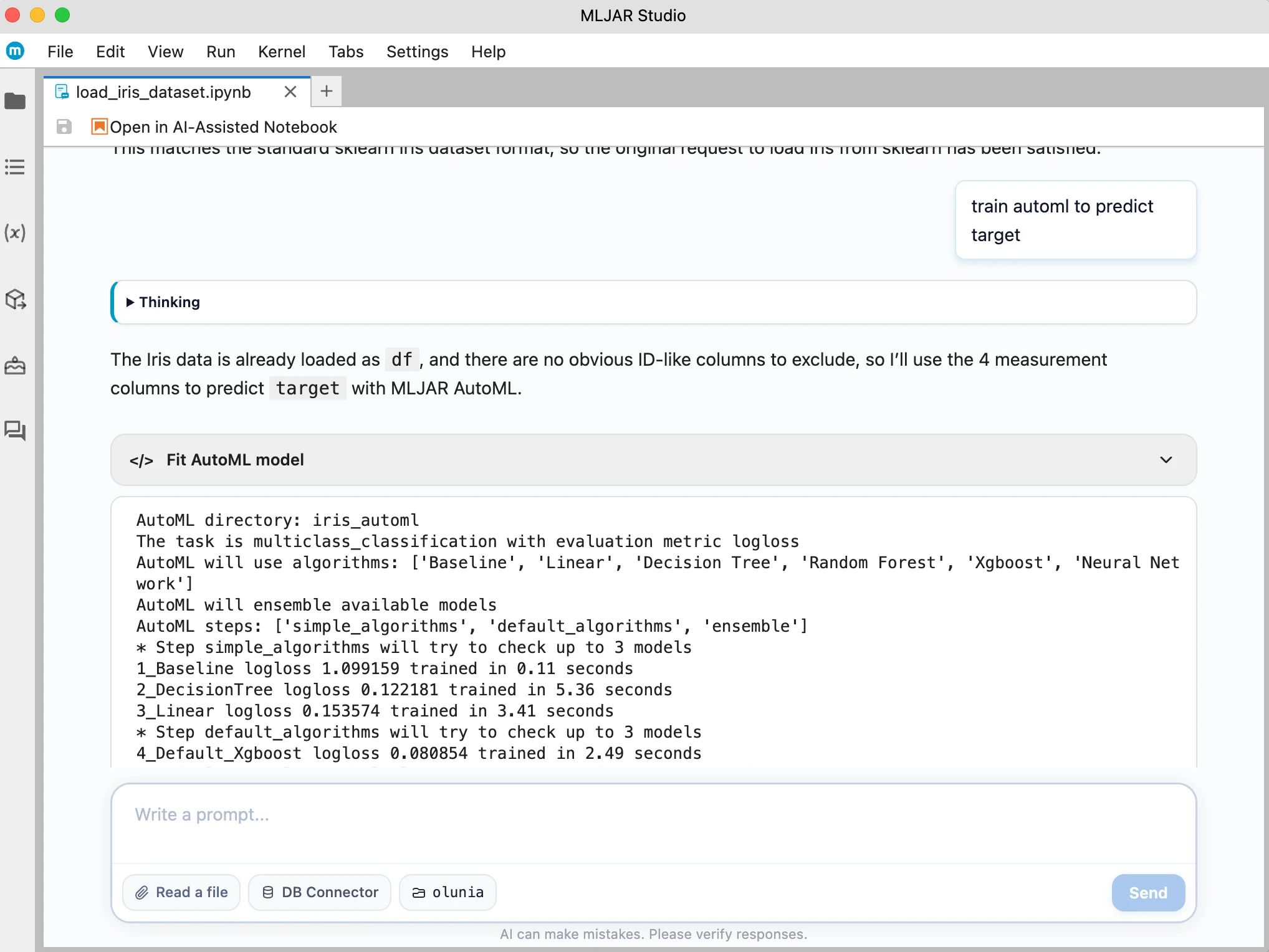The image size is (1269, 952).
Task: Open the AI chat sidebar icon
Action: [15, 431]
